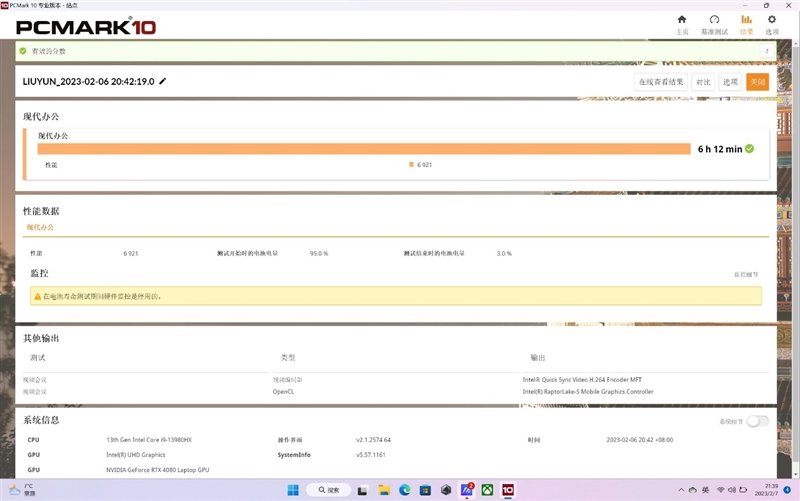This screenshot has width=800, height=501.
Task: Click the 输出 column header
Action: click(538, 358)
